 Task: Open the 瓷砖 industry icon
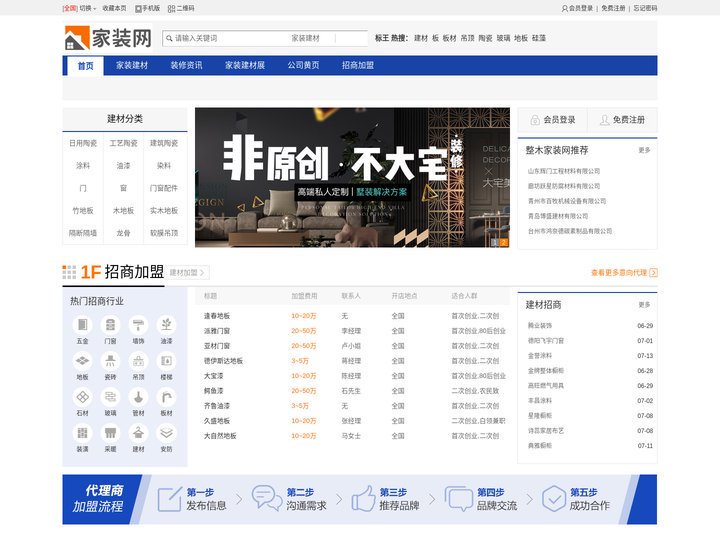click(x=110, y=361)
